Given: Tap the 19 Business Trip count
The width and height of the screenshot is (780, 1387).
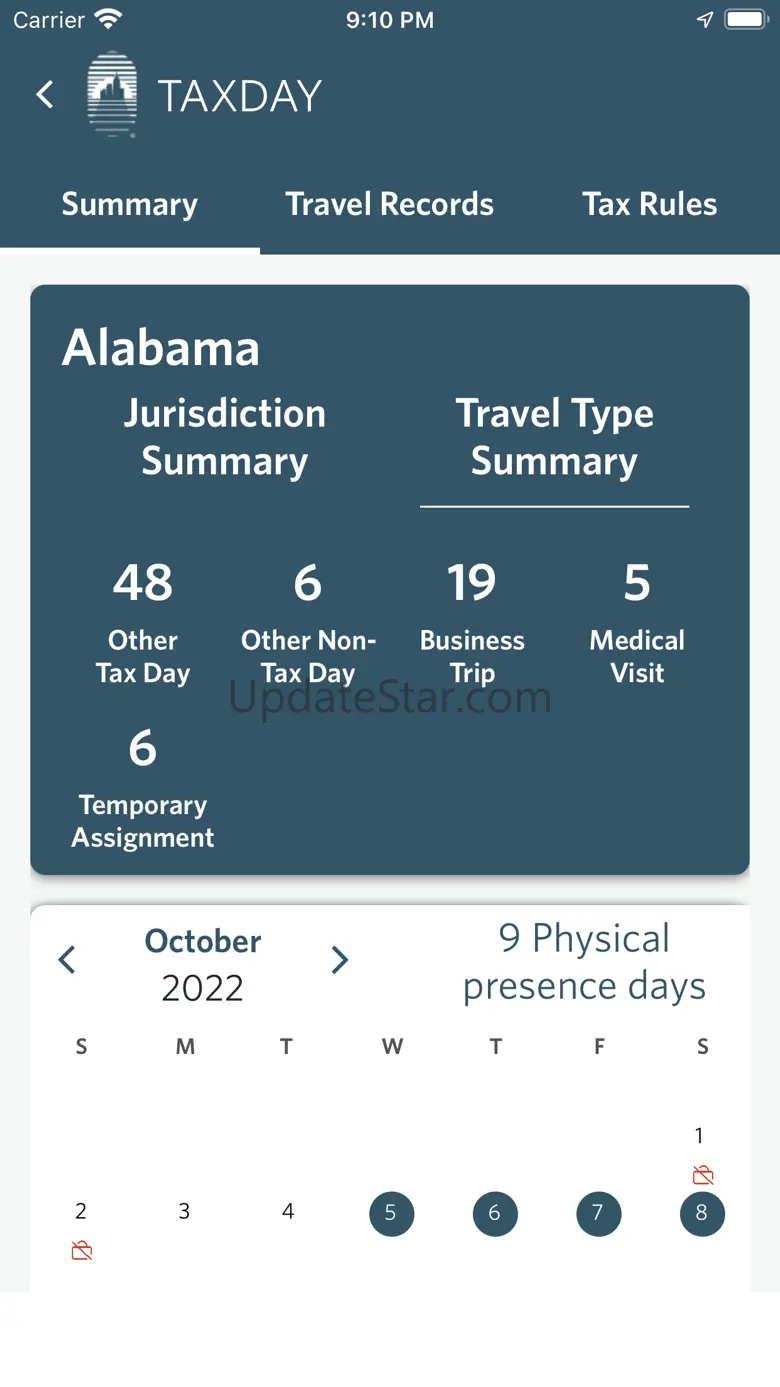Looking at the screenshot, I should coord(472,620).
